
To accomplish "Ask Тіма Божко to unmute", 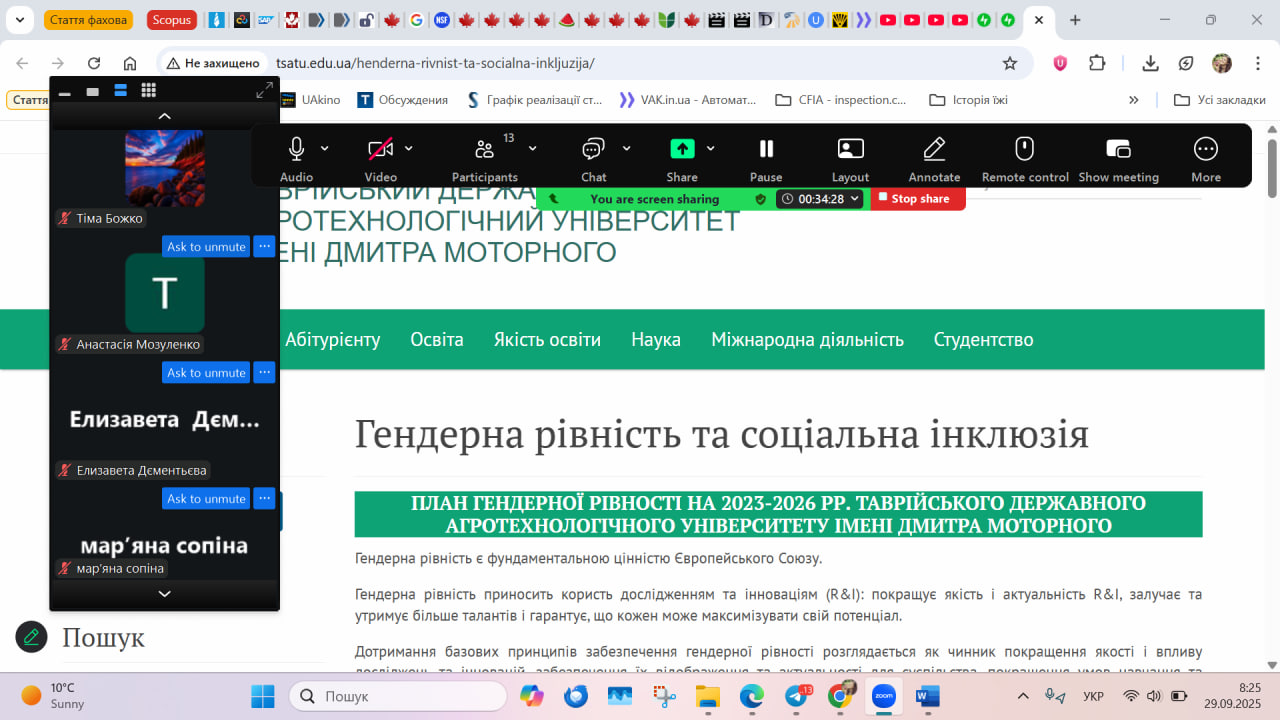I will (206, 247).
